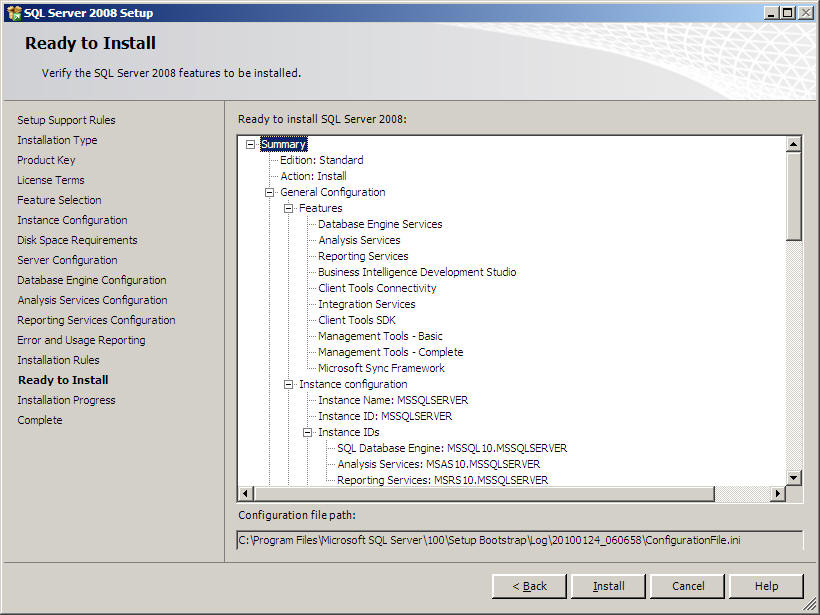Select Database Engine Services feature
Image resolution: width=820 pixels, height=615 pixels.
click(380, 224)
